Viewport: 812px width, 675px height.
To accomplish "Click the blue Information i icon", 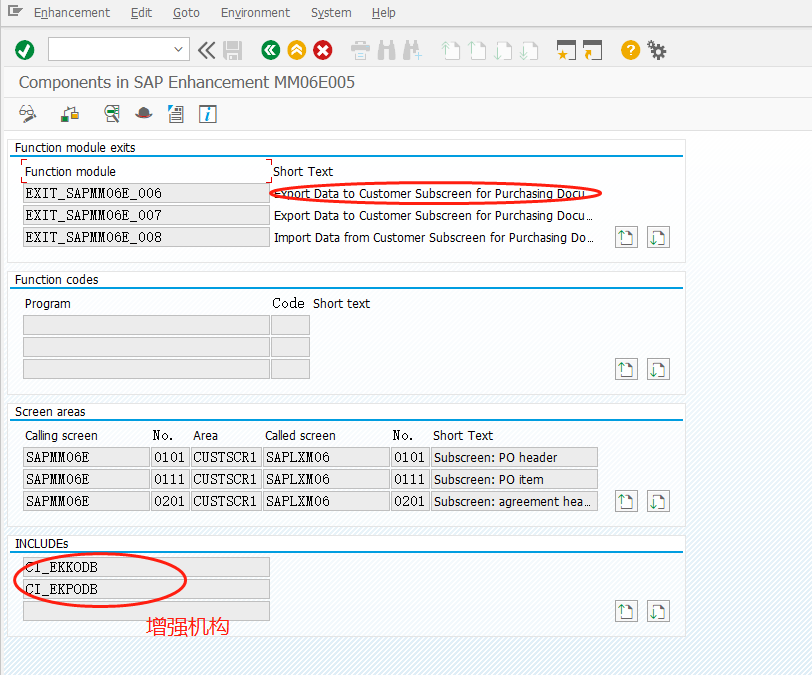I will [x=208, y=113].
